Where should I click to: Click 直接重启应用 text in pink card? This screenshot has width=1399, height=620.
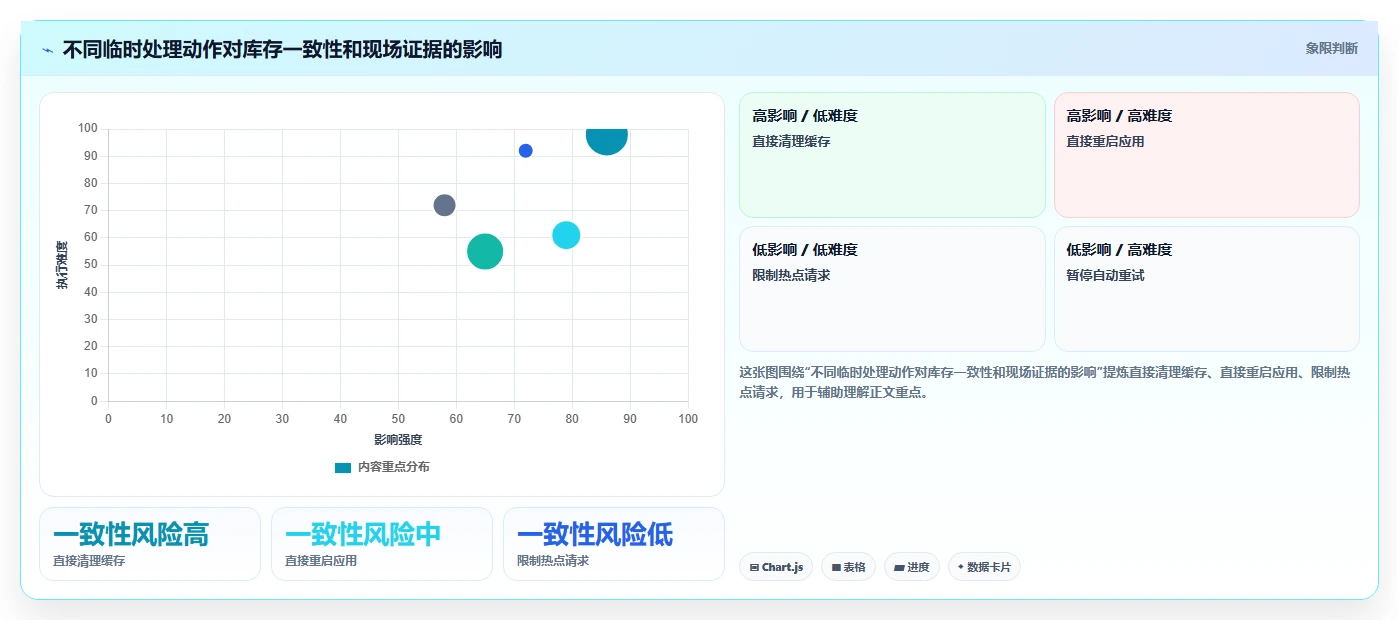[1105, 142]
